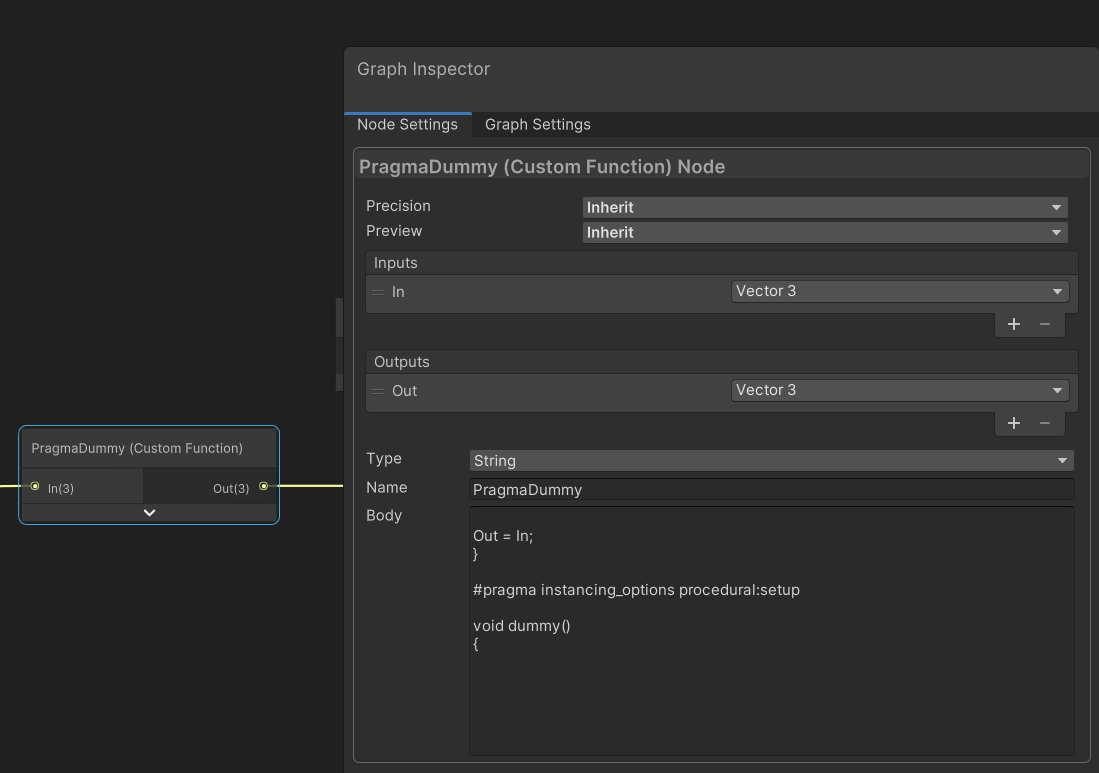The height and width of the screenshot is (773, 1099).
Task: Click the In(3) input port on node
Action: 35,487
